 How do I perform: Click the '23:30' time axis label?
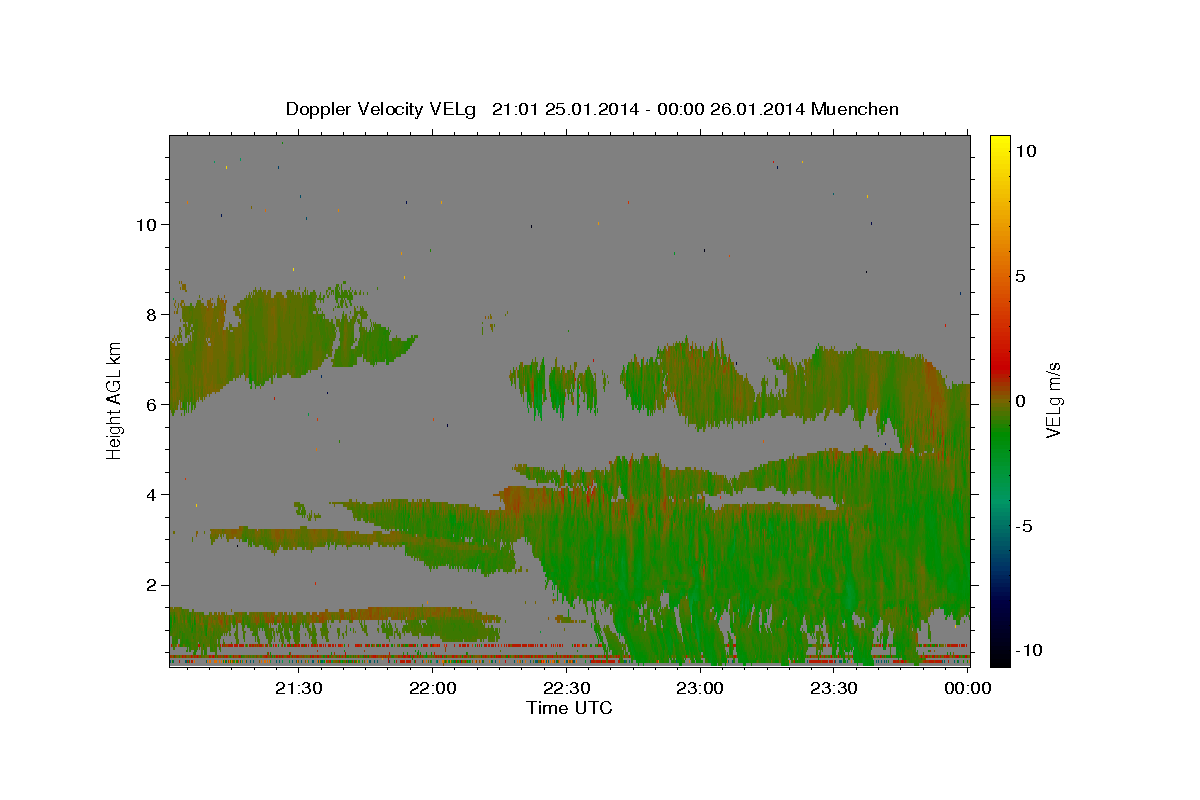[833, 688]
